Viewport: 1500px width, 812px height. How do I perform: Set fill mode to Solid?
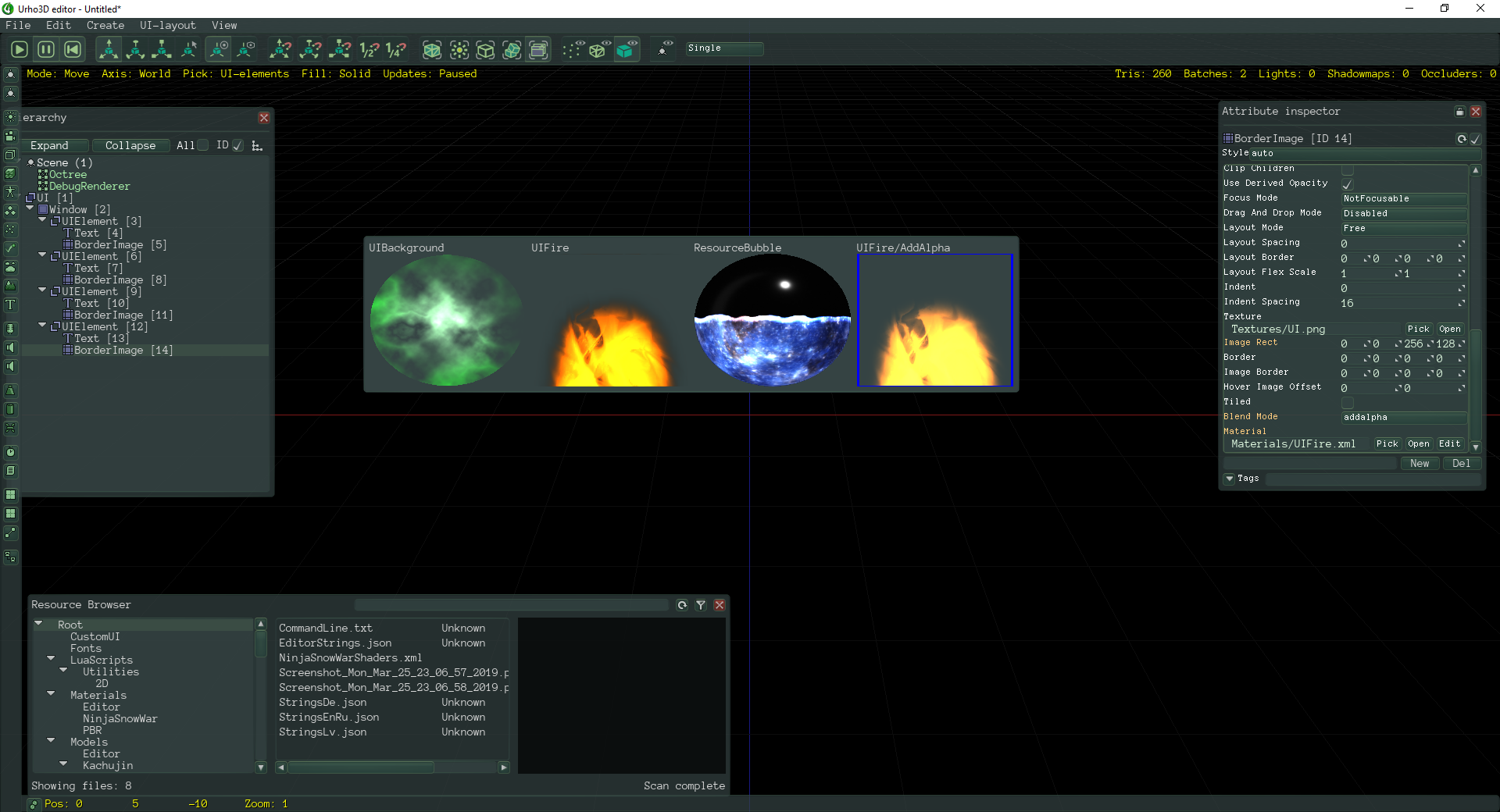click(x=627, y=49)
